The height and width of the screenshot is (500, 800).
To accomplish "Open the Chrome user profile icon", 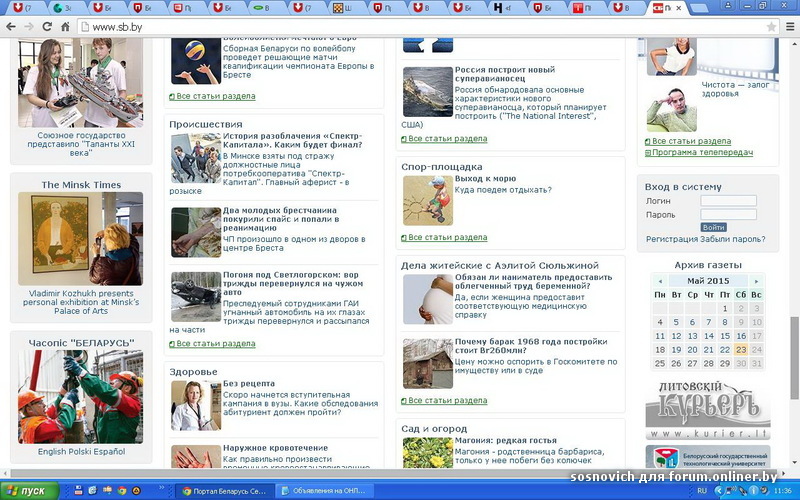I will 728,6.
